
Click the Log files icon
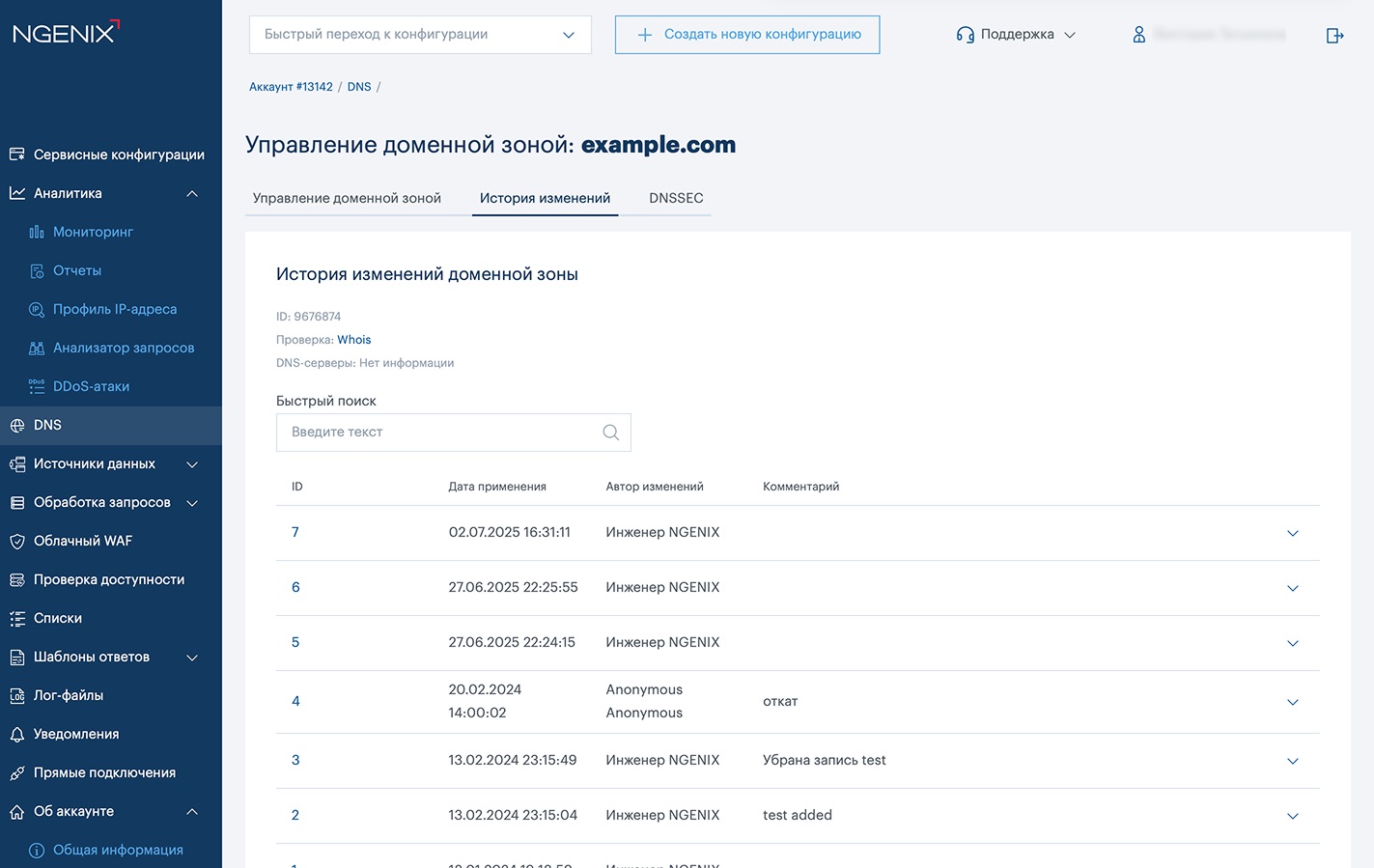pos(17,695)
